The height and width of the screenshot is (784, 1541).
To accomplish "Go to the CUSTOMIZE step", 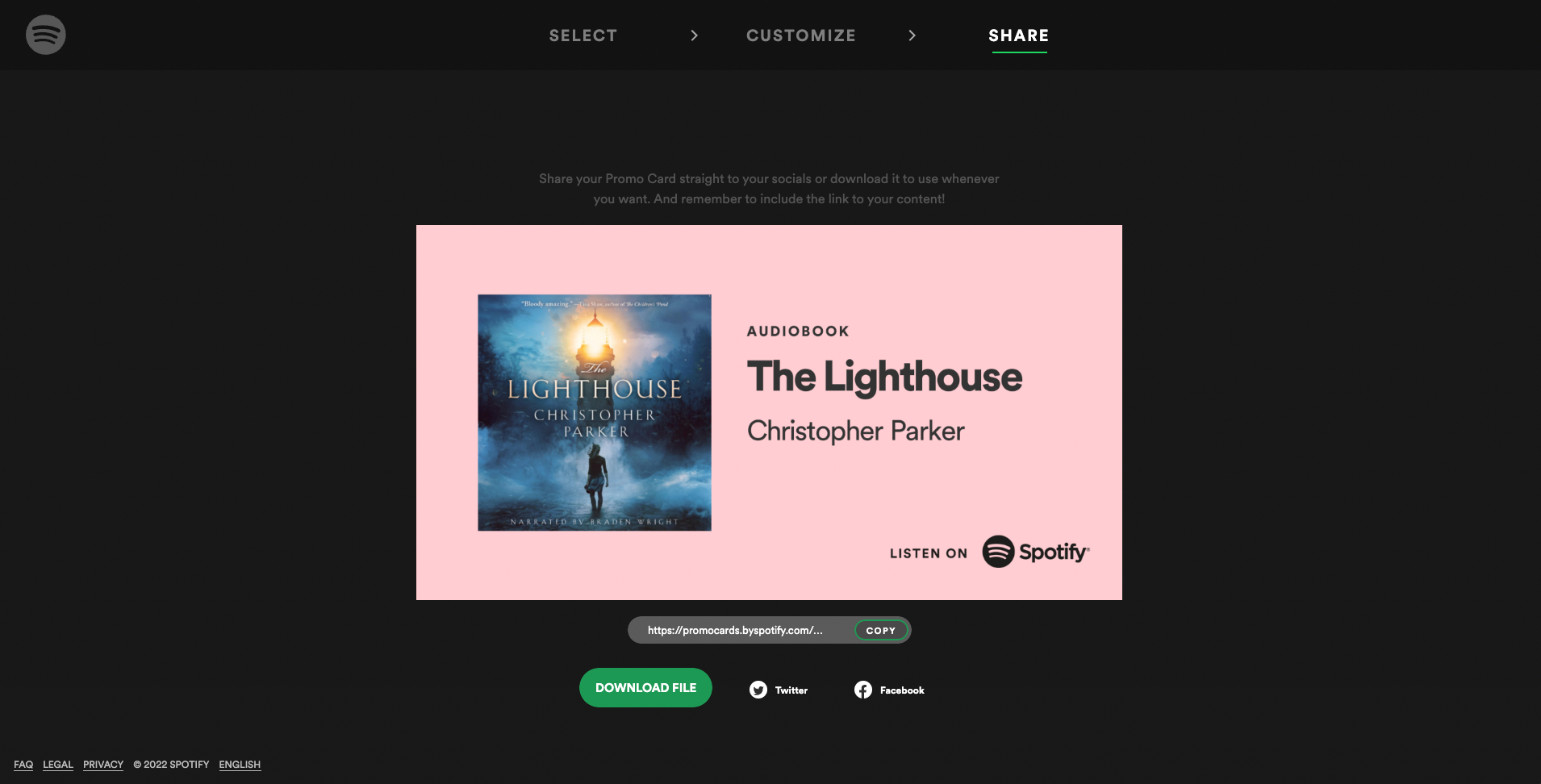I will coord(801,35).
